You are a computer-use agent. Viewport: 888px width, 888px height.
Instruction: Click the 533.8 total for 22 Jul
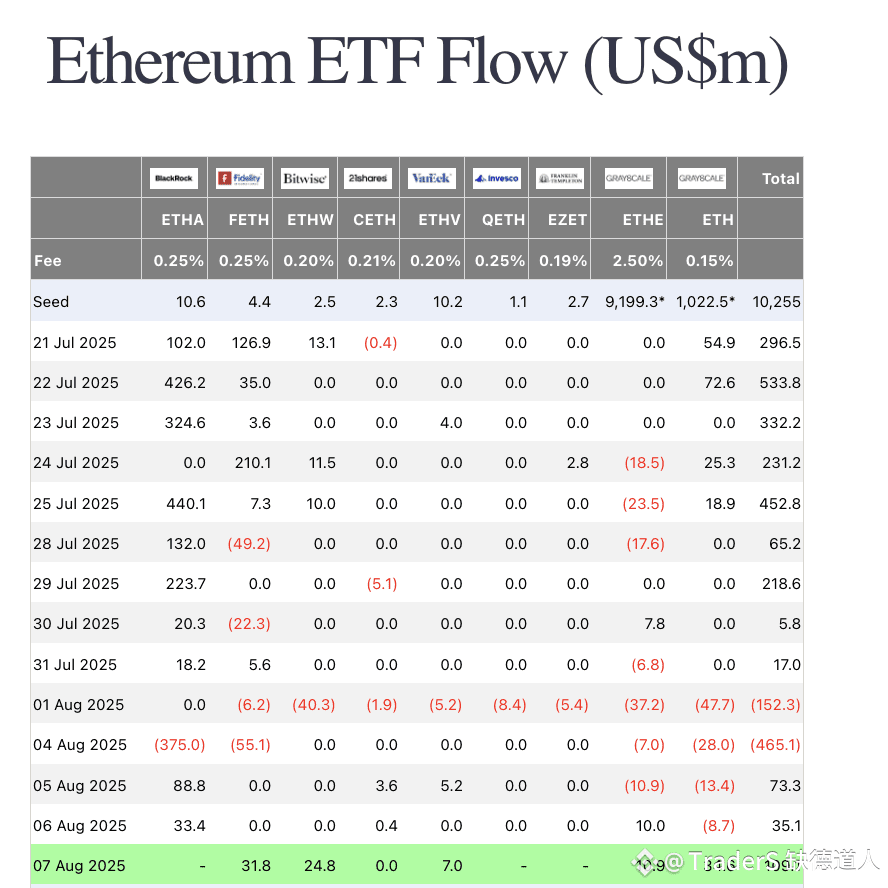pos(780,383)
